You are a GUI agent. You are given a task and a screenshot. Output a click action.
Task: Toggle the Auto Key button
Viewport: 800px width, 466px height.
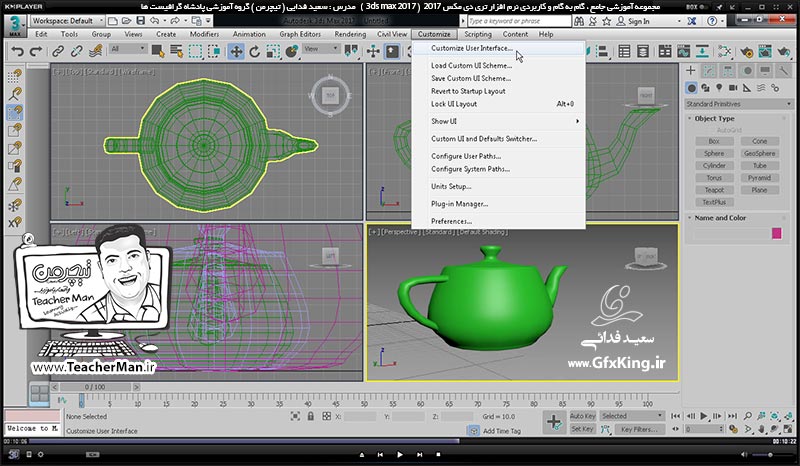coord(583,416)
